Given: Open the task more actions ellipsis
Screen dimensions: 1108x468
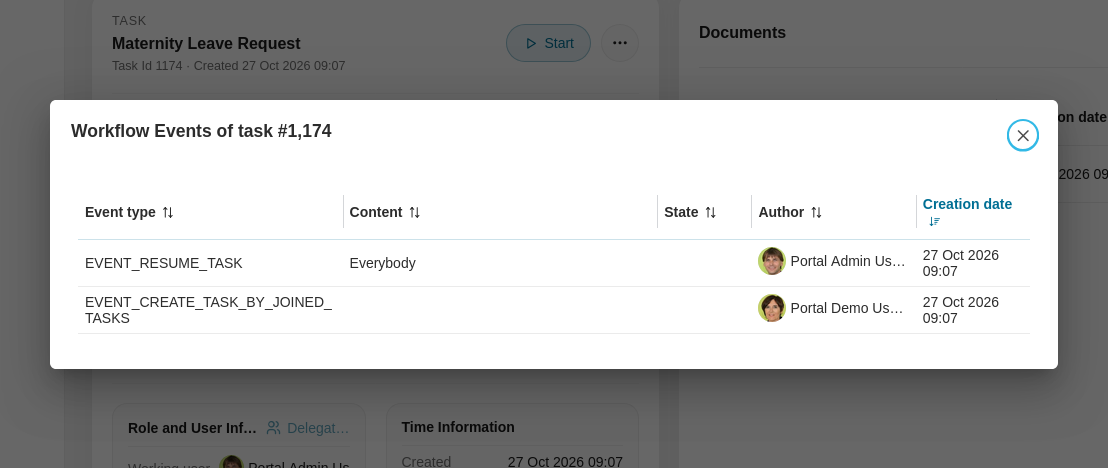Looking at the screenshot, I should (620, 43).
